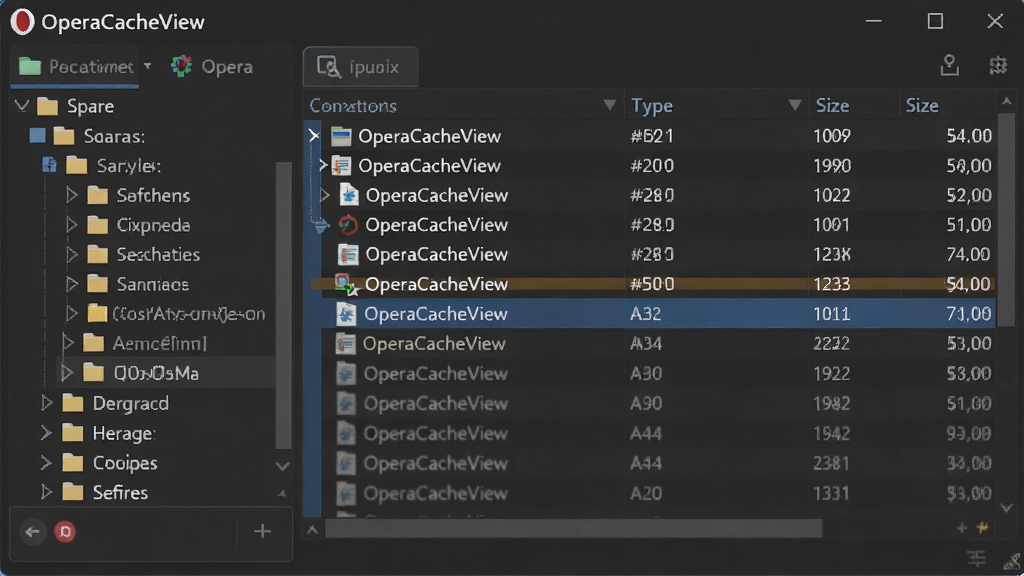Click the blue file icon in the 1022 row

[349, 195]
